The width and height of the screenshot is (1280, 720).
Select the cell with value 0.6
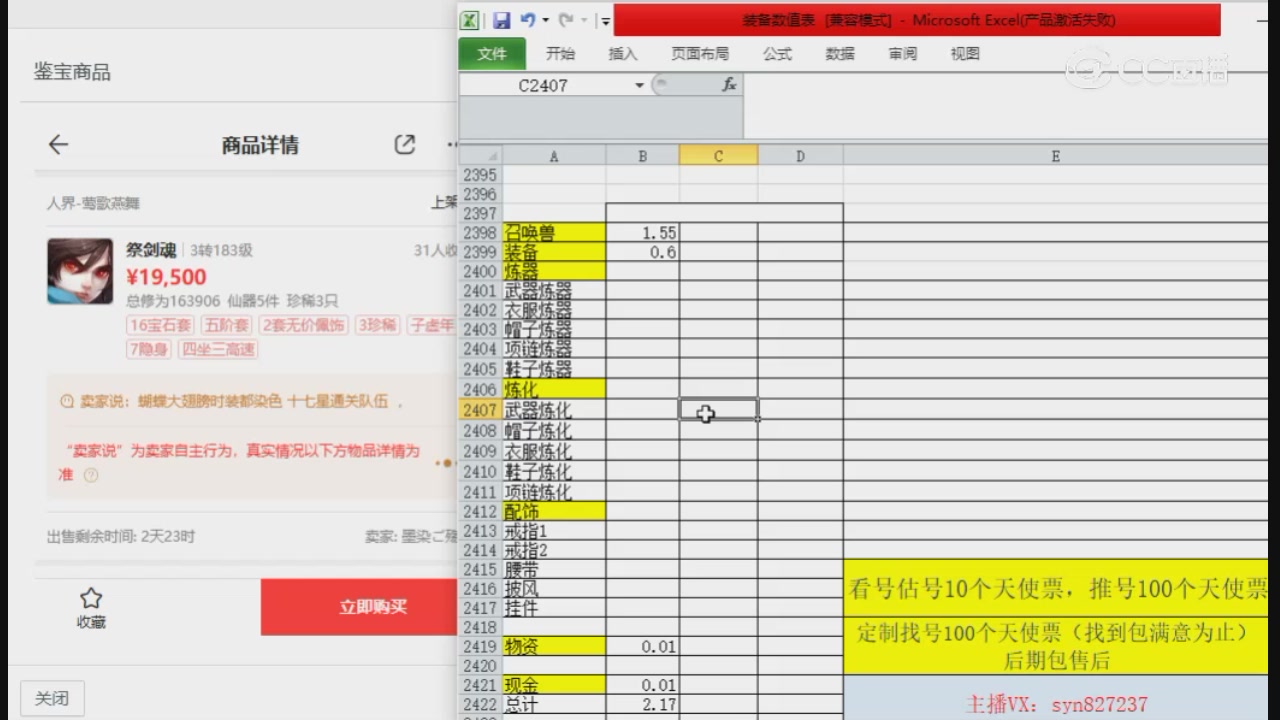tap(643, 252)
